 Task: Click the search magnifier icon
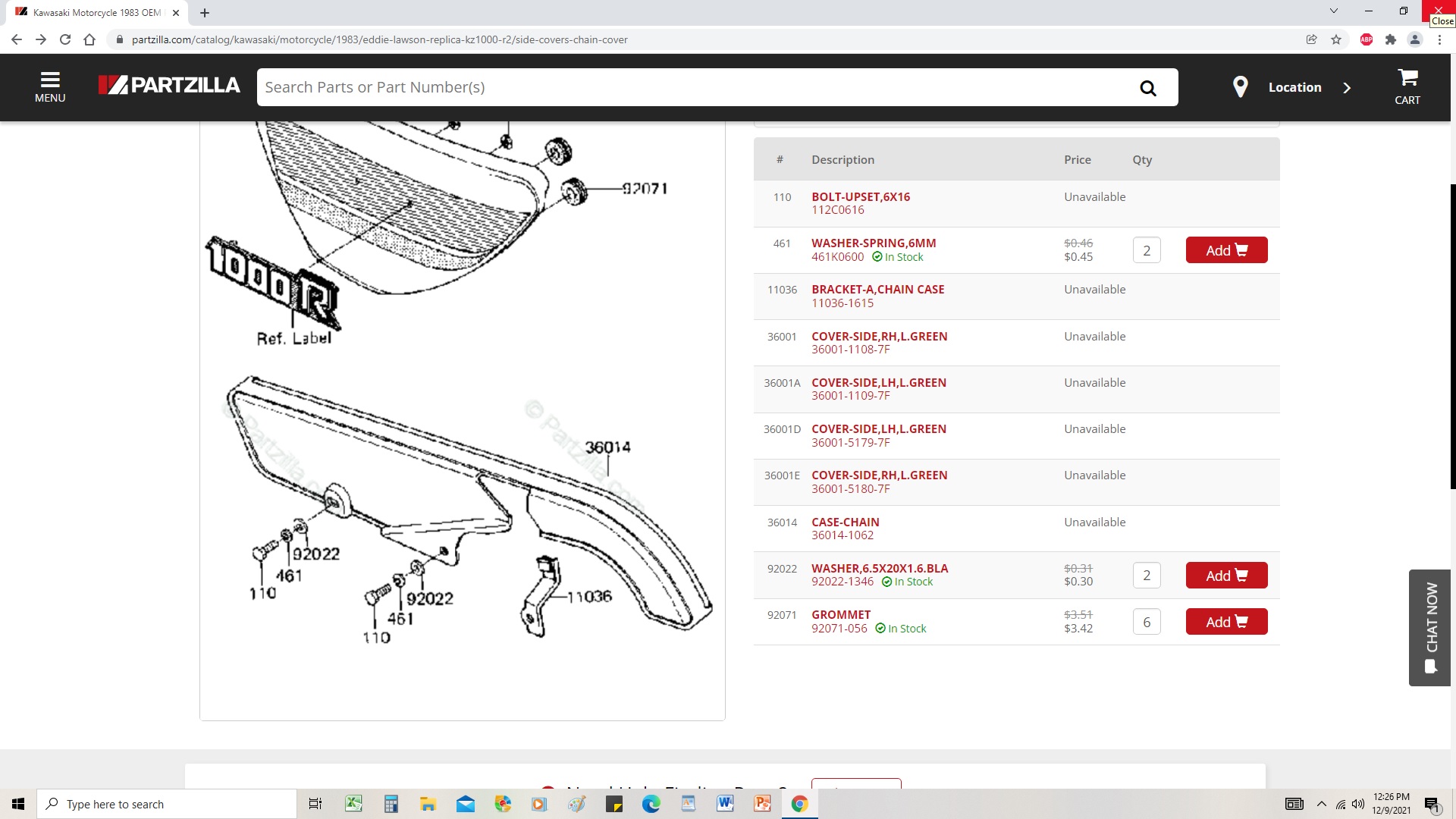coord(1148,88)
